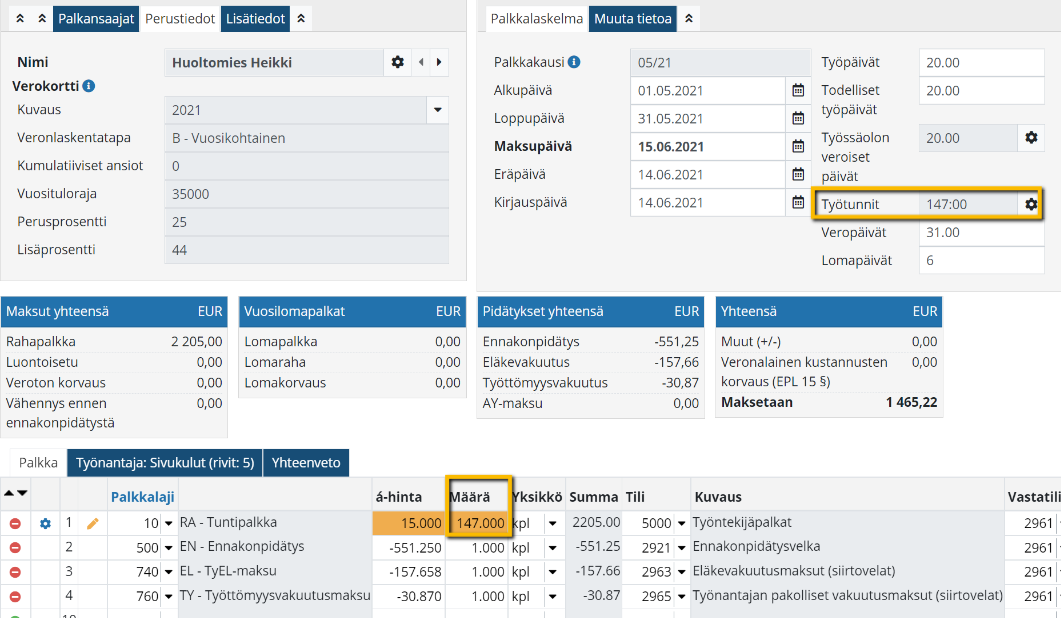Image resolution: width=1061 pixels, height=618 pixels.
Task: Click the gear icon beside Työtunnit field
Action: pos(1031,204)
